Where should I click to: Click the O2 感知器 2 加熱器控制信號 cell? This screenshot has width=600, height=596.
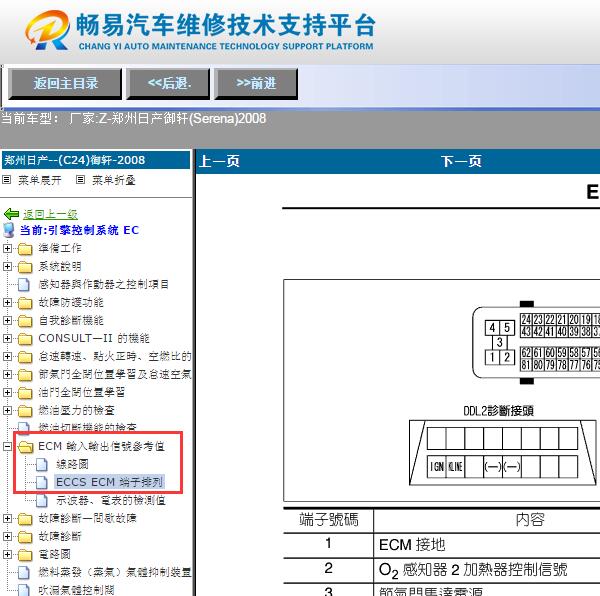coord(473,570)
